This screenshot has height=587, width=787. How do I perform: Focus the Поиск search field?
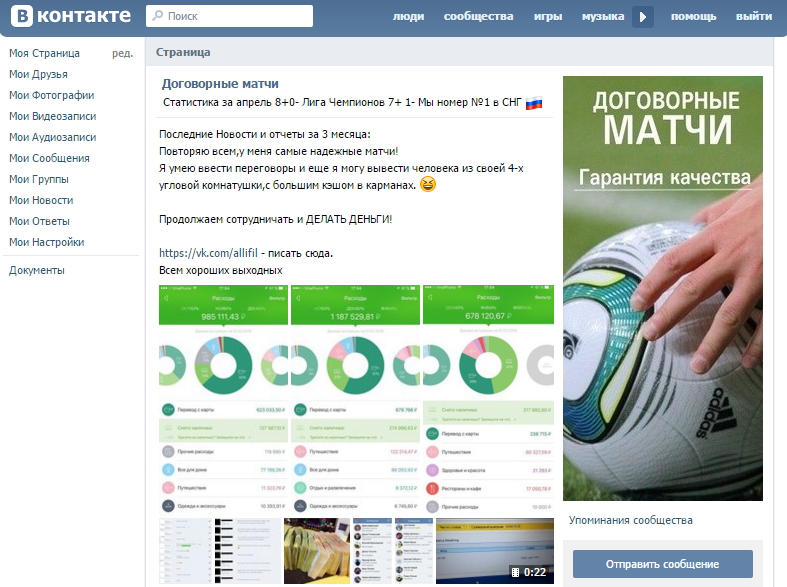229,16
